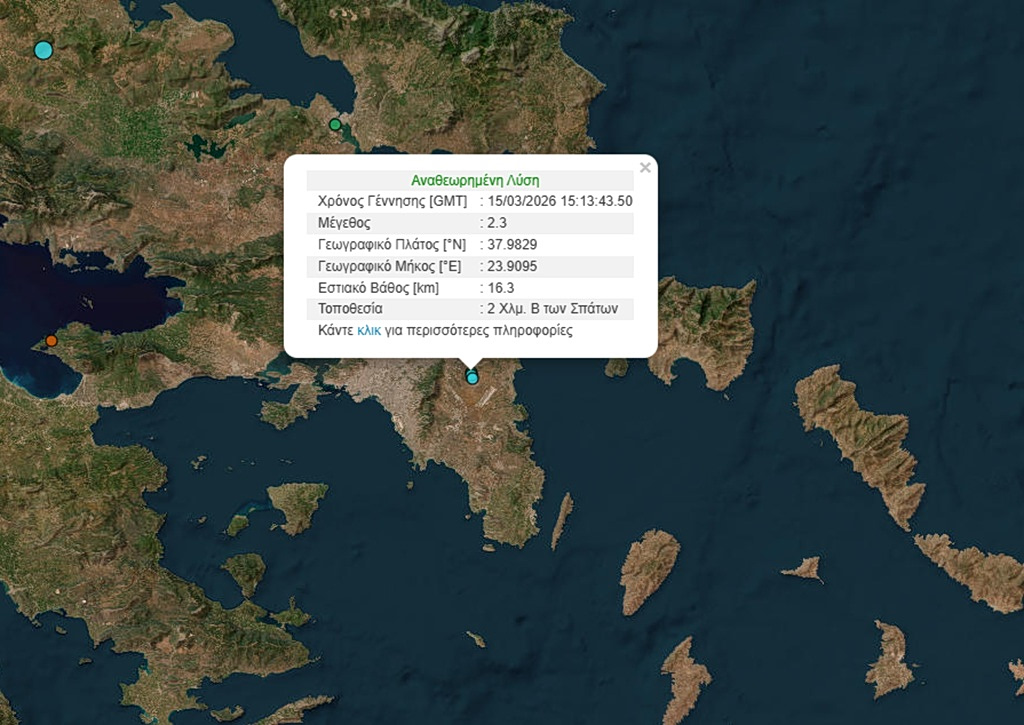Click the green Αναθεωρημένη Λύση heading
The height and width of the screenshot is (725, 1024).
click(475, 181)
